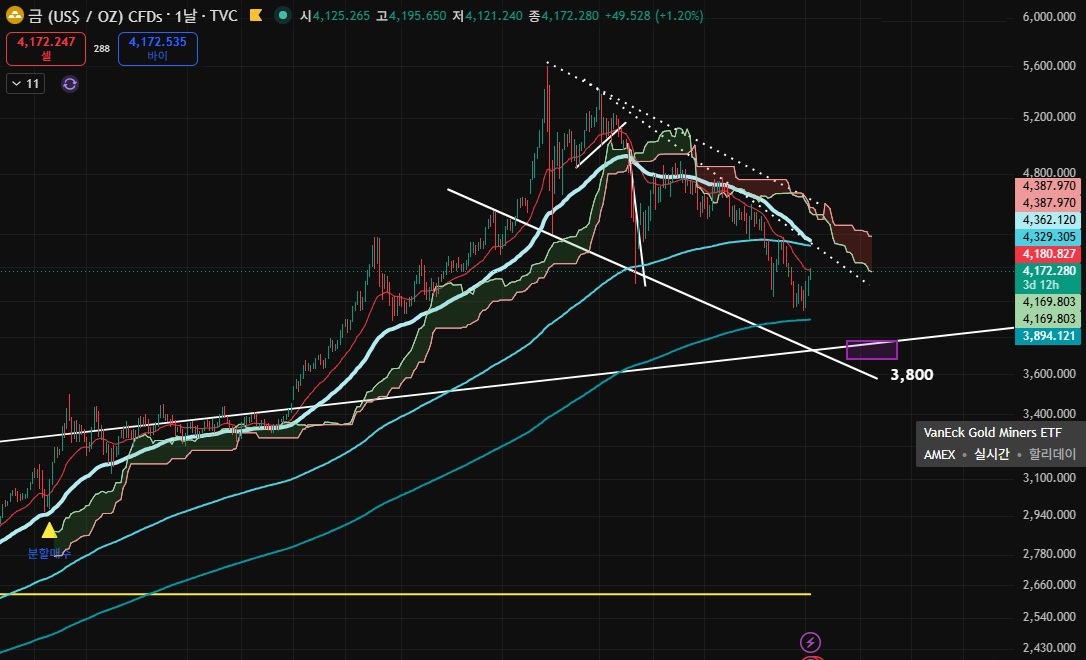
Task: Click the 3,894.121 teal price label
Action: pos(1047,336)
